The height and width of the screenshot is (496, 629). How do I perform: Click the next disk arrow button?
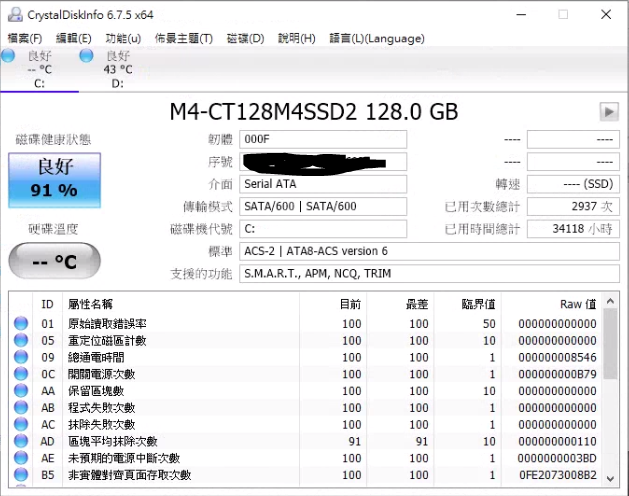(x=609, y=112)
